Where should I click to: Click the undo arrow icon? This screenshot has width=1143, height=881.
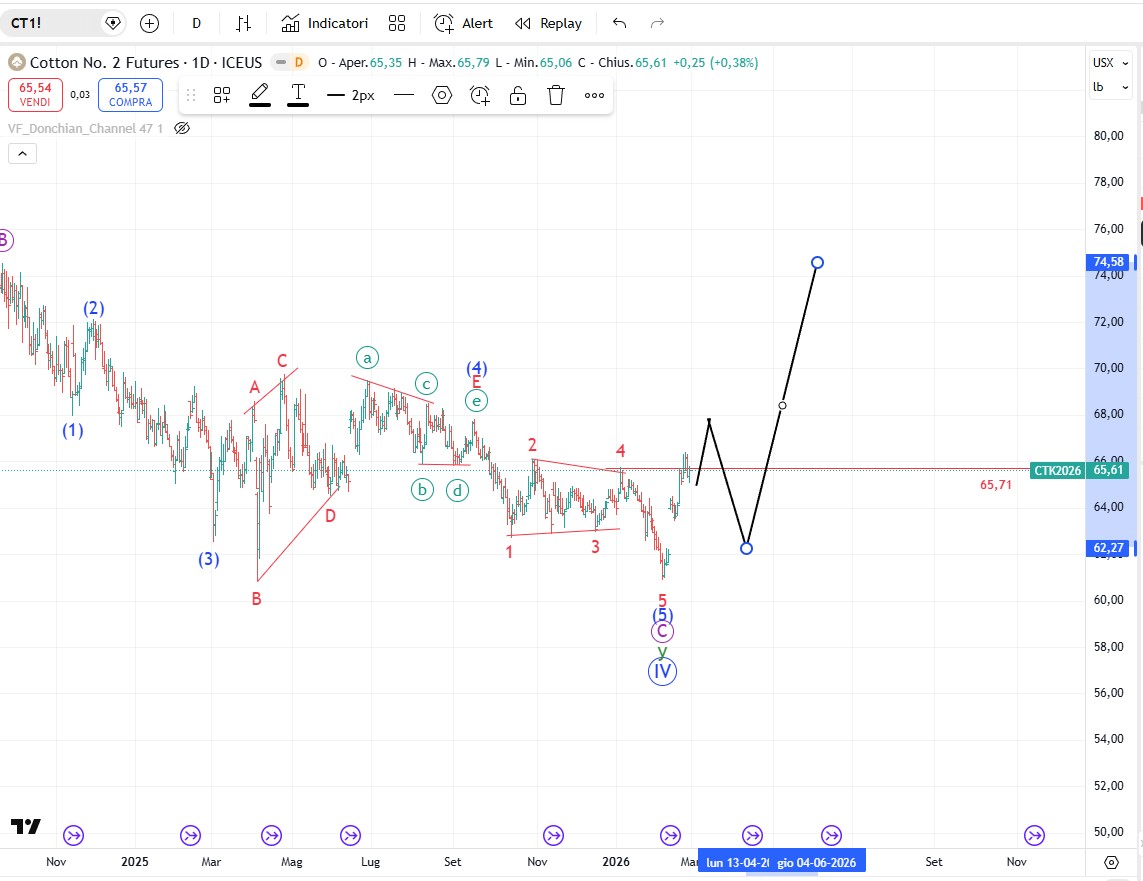(620, 23)
